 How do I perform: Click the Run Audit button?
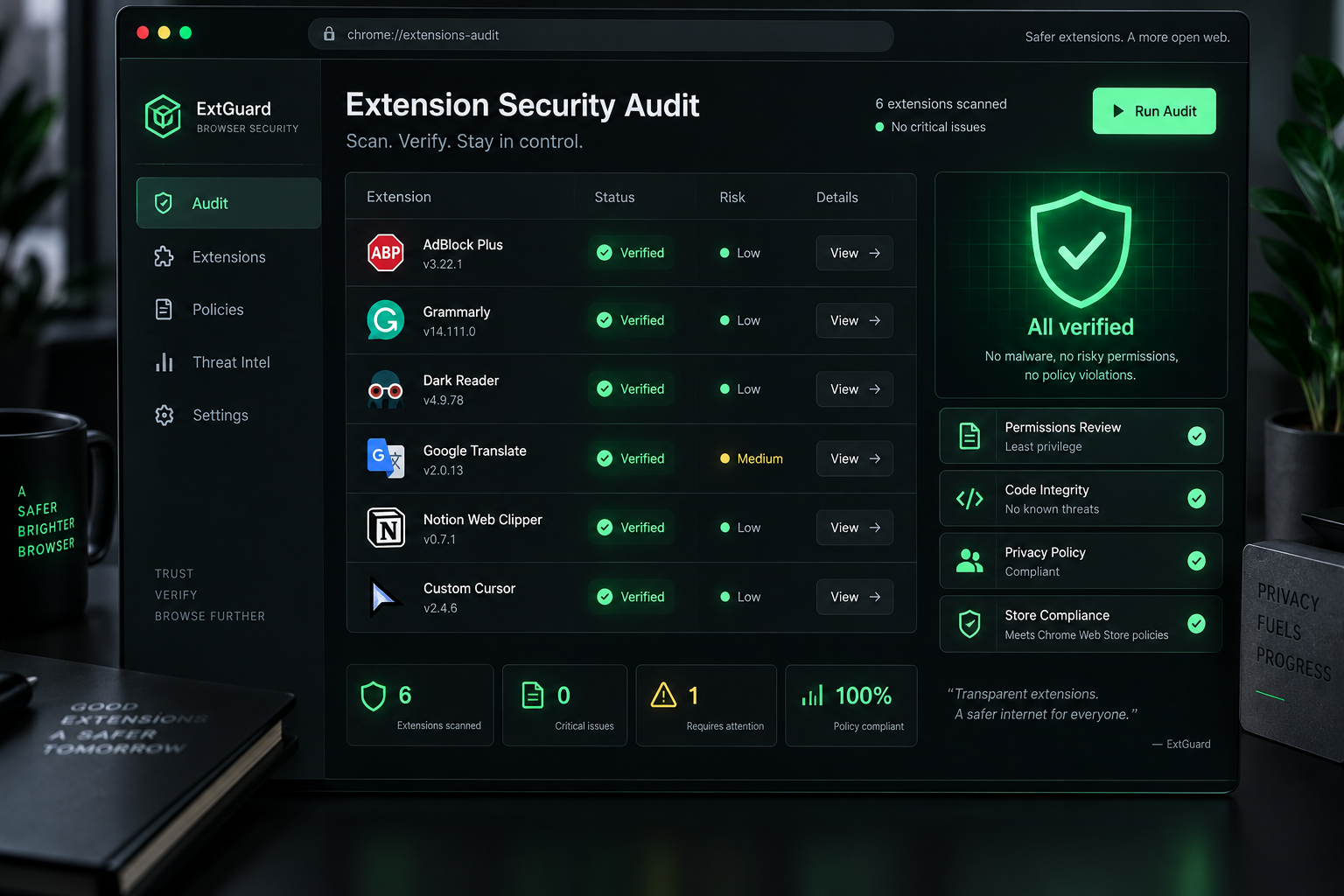tap(1154, 111)
